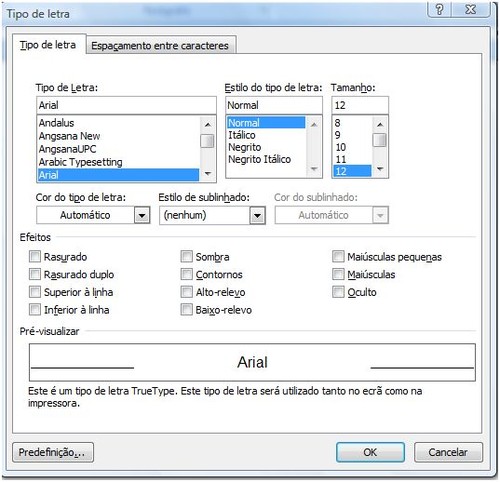Click the style list scroll-down arrow
500x482 pixels.
click(314, 169)
